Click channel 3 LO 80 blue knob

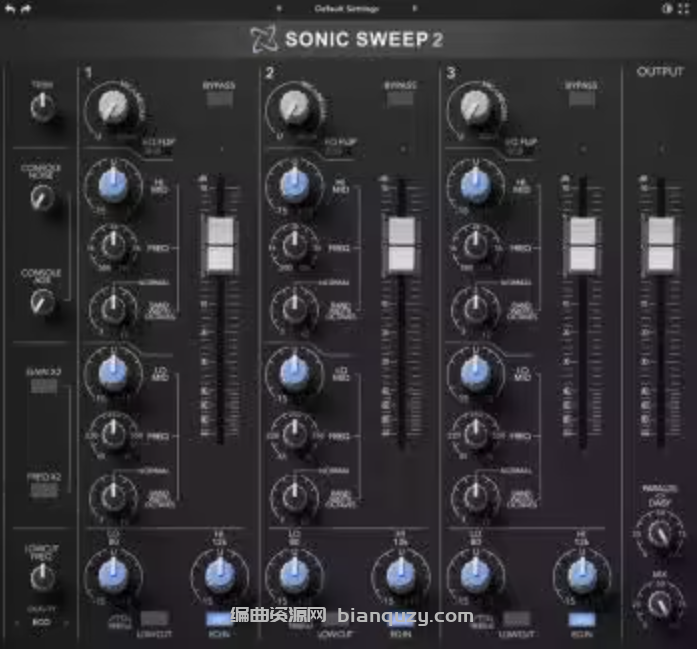click(475, 576)
